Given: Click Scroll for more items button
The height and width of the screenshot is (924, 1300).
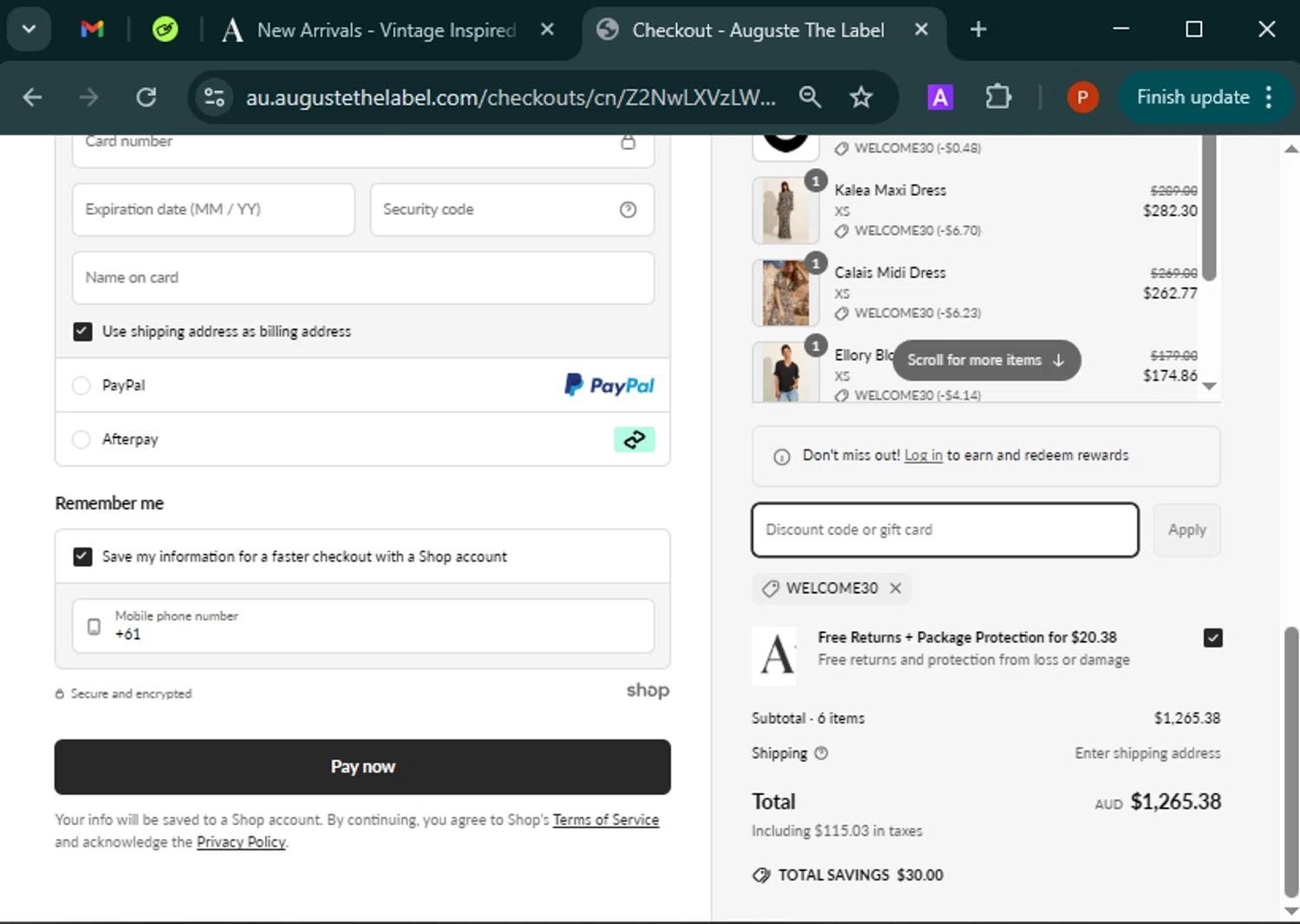Looking at the screenshot, I should [x=986, y=361].
